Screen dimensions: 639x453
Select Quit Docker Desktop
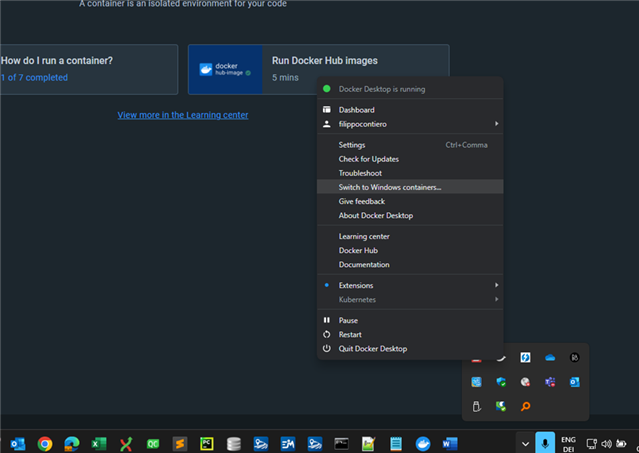coord(410,349)
